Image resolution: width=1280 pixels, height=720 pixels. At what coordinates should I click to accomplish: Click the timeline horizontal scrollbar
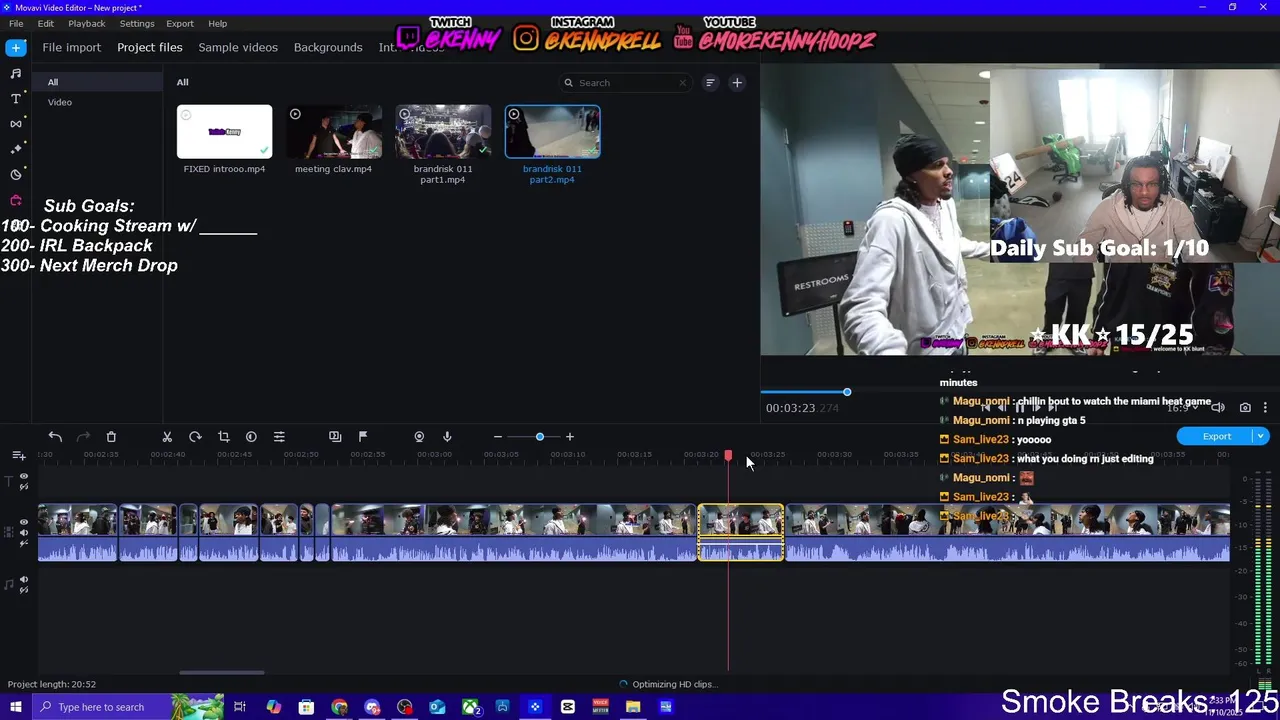222,672
